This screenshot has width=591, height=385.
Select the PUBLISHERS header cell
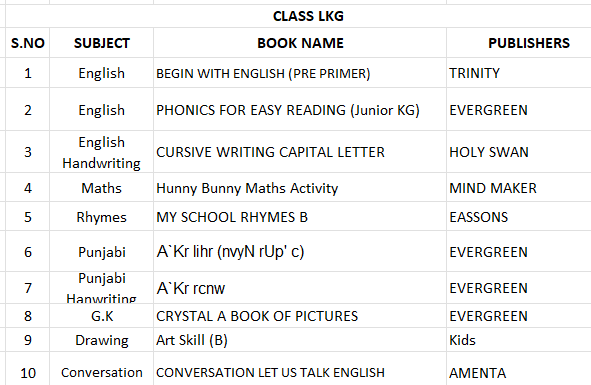click(x=519, y=43)
